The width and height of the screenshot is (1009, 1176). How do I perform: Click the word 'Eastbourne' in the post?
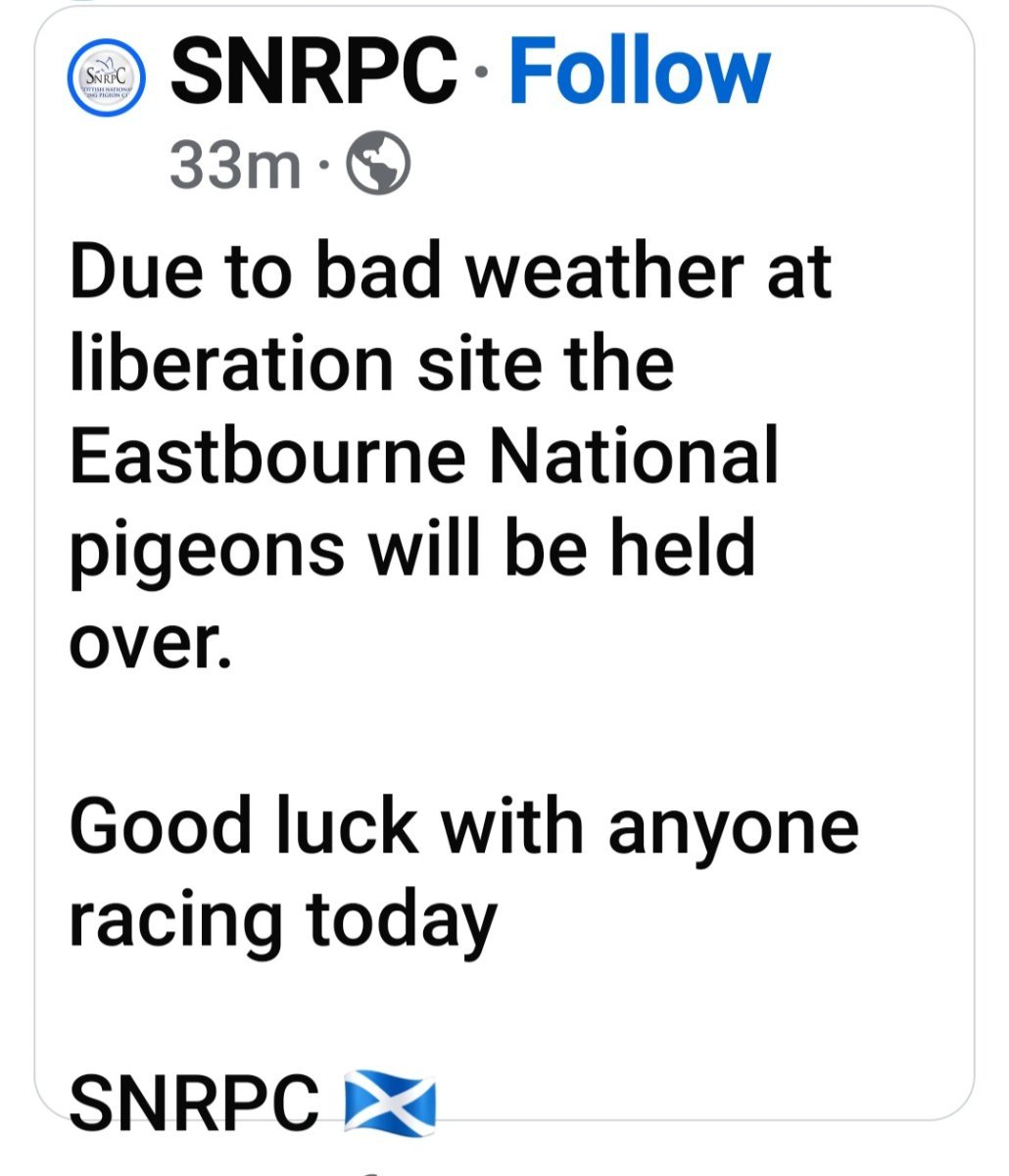[266, 455]
